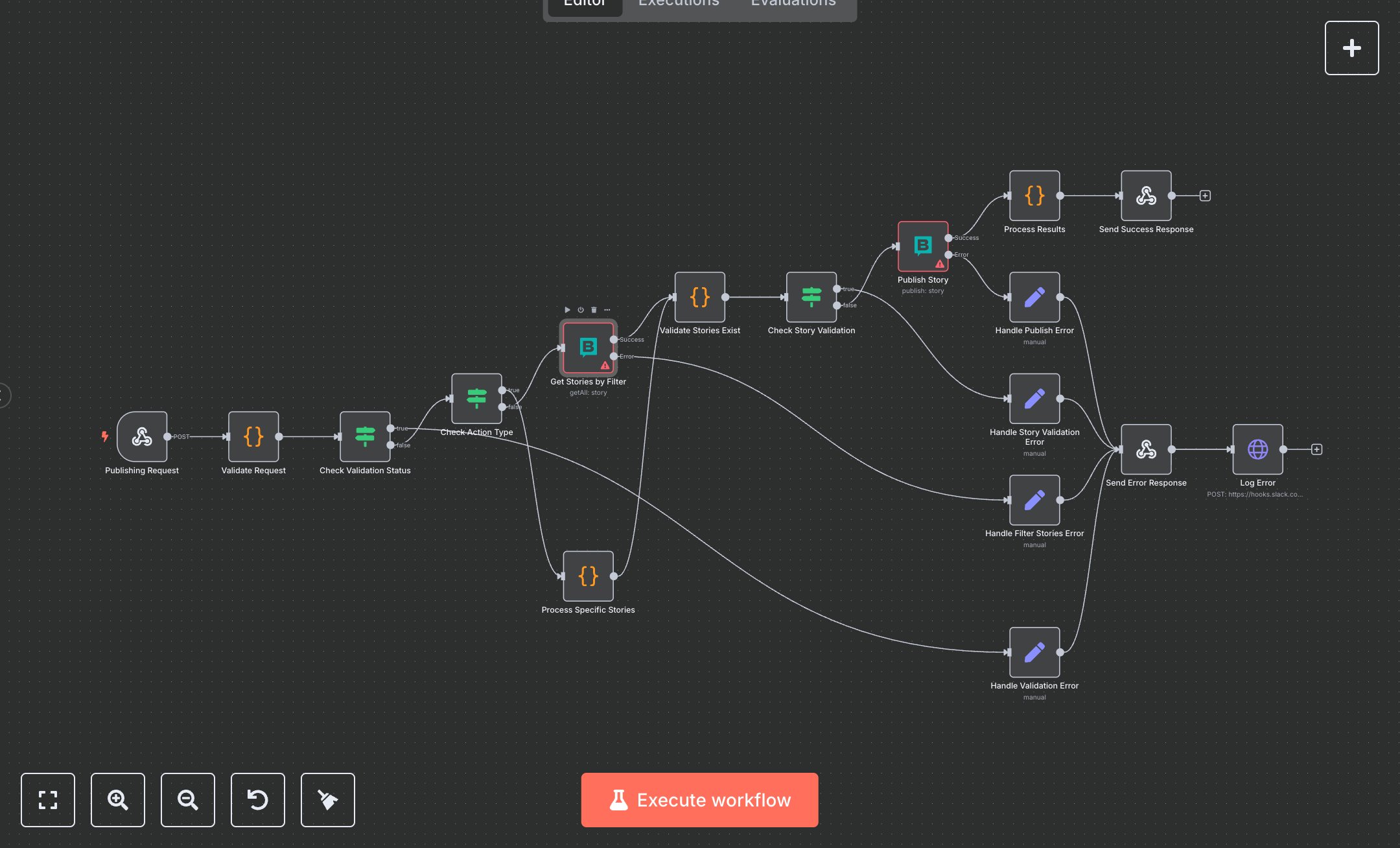Select the Zoom out icon
This screenshot has width=1400, height=848.
187,800
